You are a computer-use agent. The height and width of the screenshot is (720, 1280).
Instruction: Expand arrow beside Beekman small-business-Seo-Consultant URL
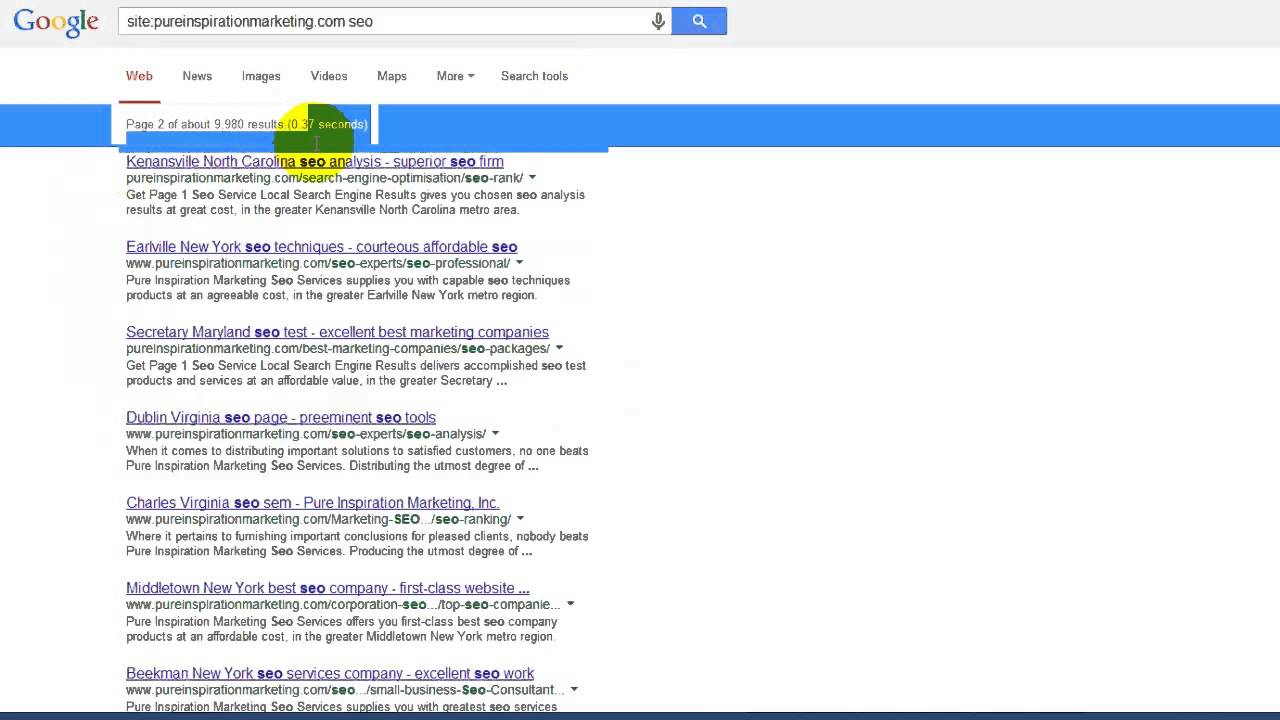[x=574, y=690]
